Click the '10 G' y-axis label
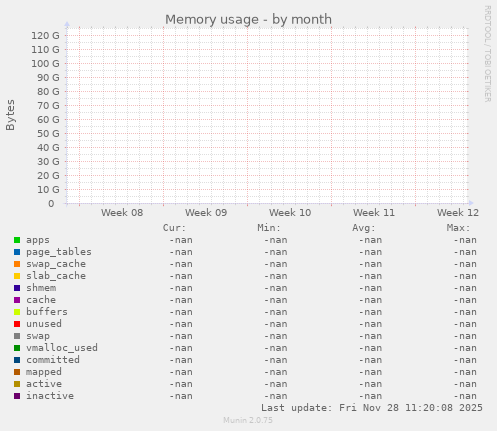The width and height of the screenshot is (497, 431). (48, 190)
